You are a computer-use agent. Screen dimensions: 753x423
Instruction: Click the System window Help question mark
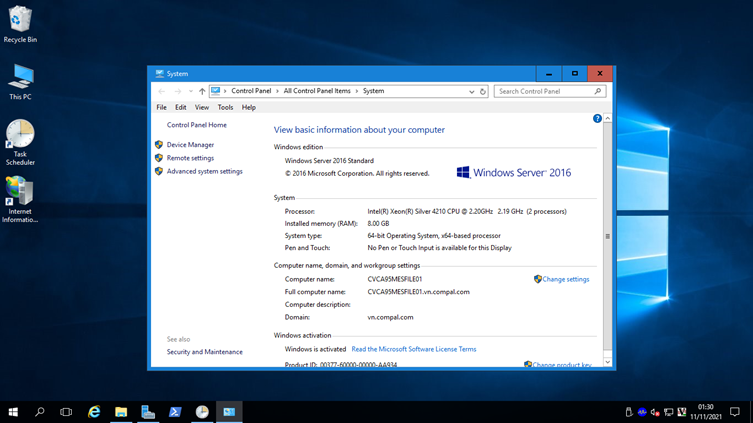pyautogui.click(x=597, y=119)
